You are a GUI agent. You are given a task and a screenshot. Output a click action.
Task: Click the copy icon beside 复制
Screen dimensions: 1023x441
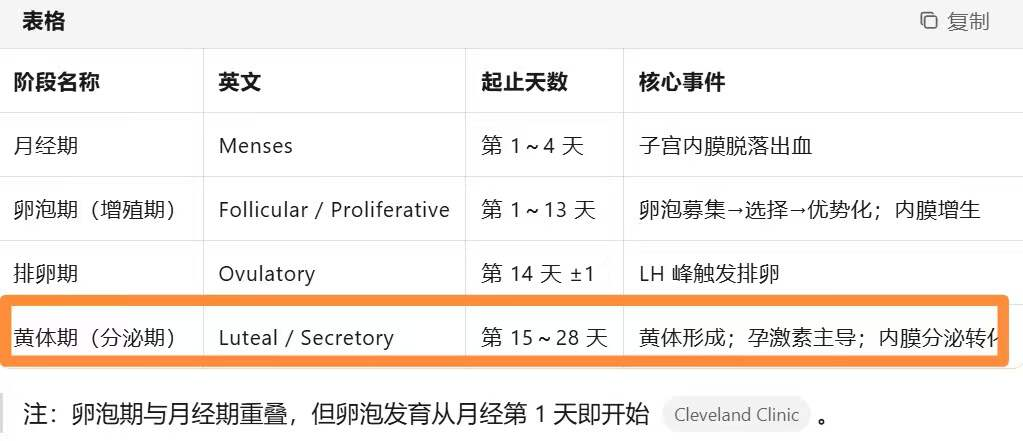click(x=929, y=21)
